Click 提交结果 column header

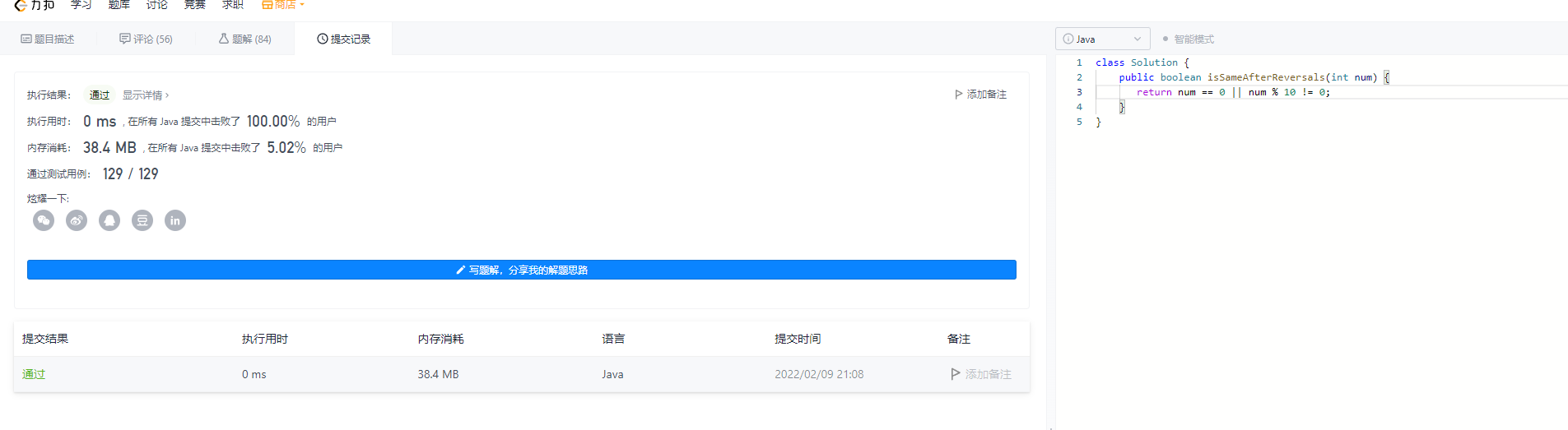(45, 339)
